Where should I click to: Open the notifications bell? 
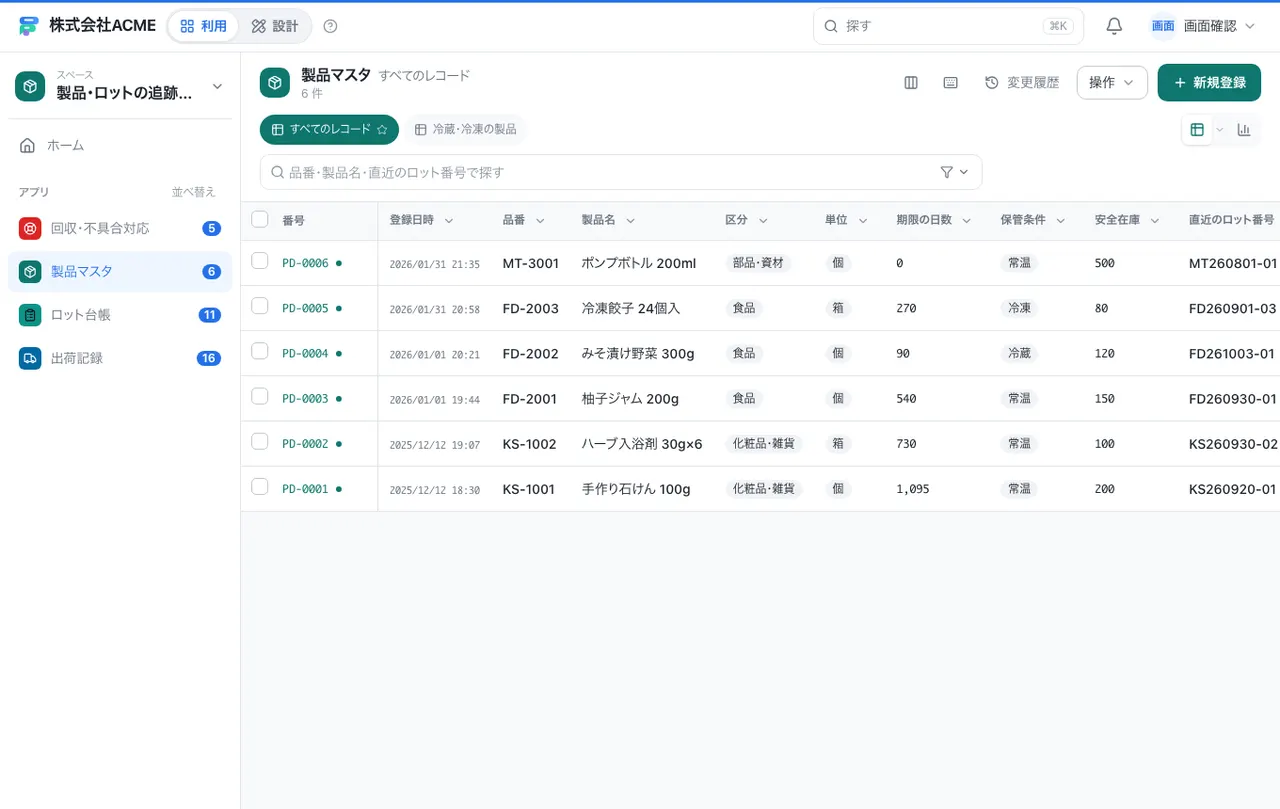coord(1114,26)
